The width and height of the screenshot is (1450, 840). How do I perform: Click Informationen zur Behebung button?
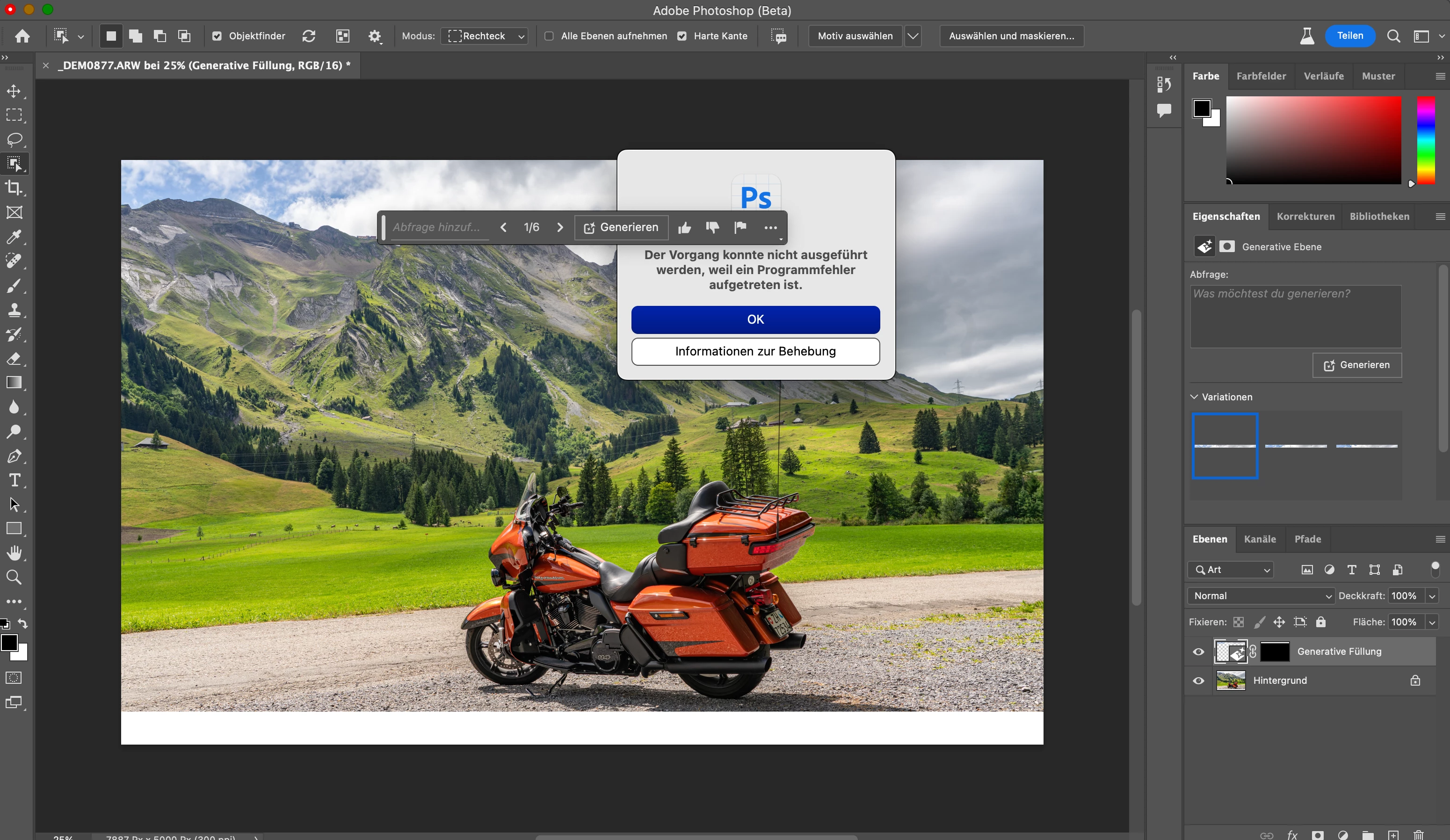pyautogui.click(x=755, y=352)
